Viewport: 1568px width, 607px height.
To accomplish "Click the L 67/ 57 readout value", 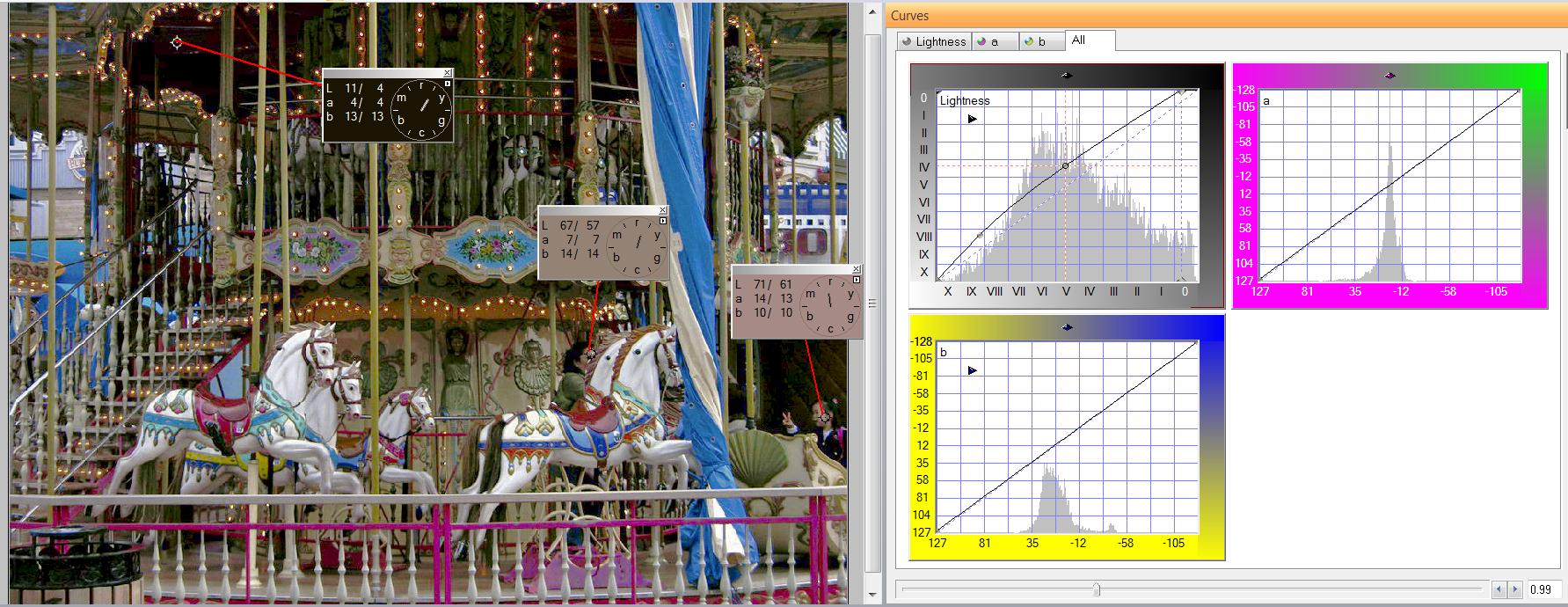I will coord(572,225).
